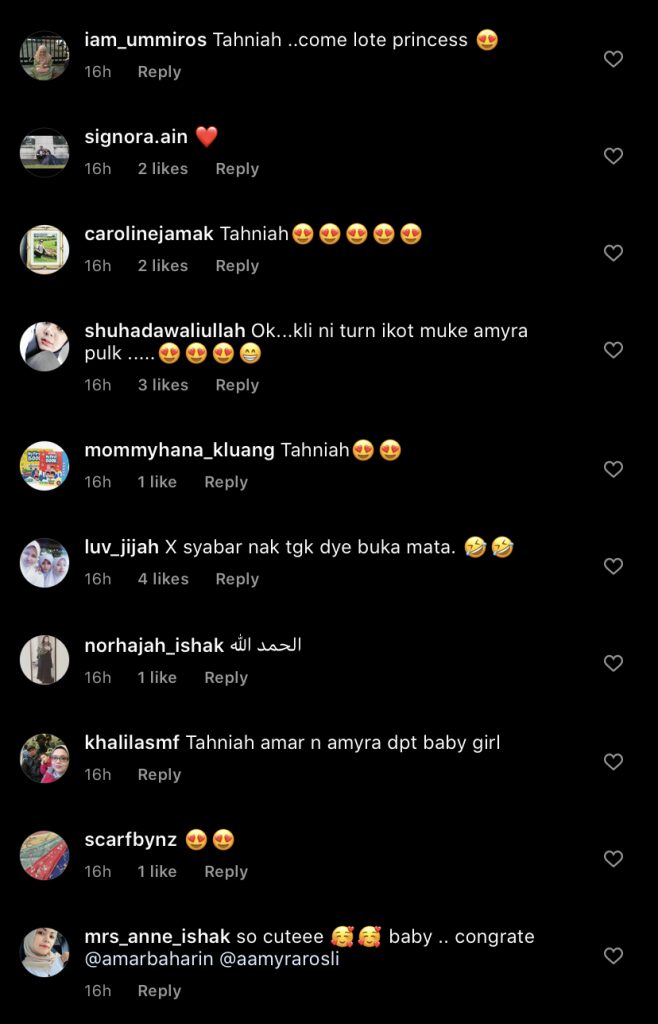
Task: View likes on shuhadawaliullah's comment
Action: pos(163,385)
